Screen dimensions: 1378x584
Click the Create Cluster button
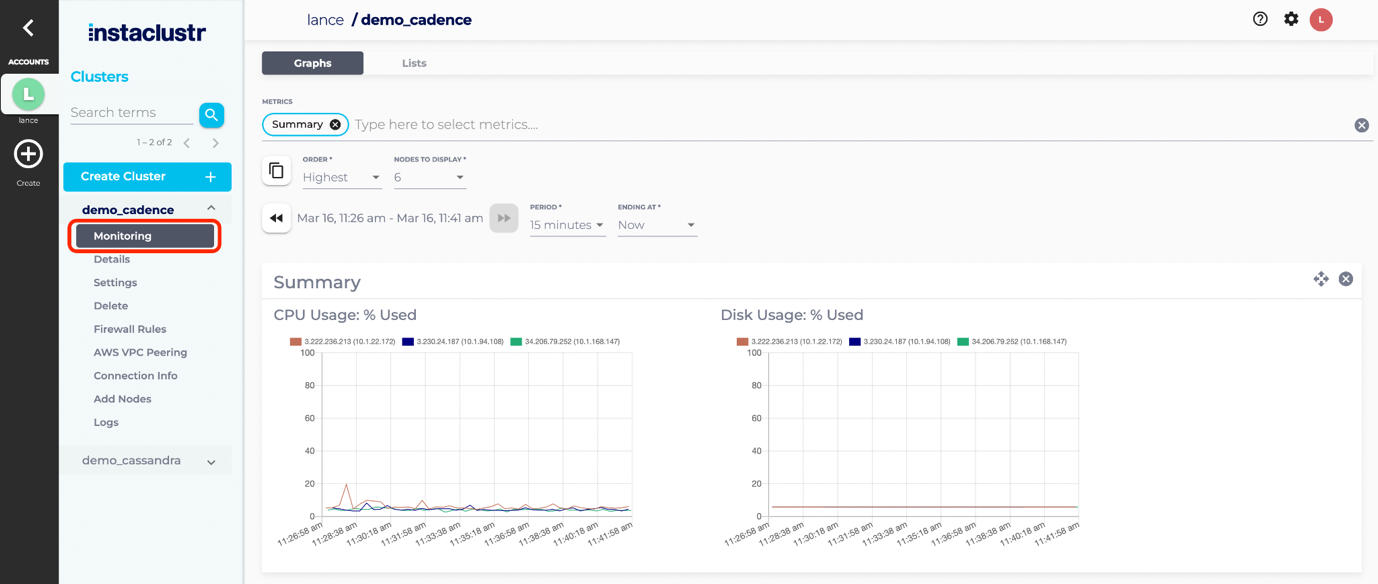point(147,177)
